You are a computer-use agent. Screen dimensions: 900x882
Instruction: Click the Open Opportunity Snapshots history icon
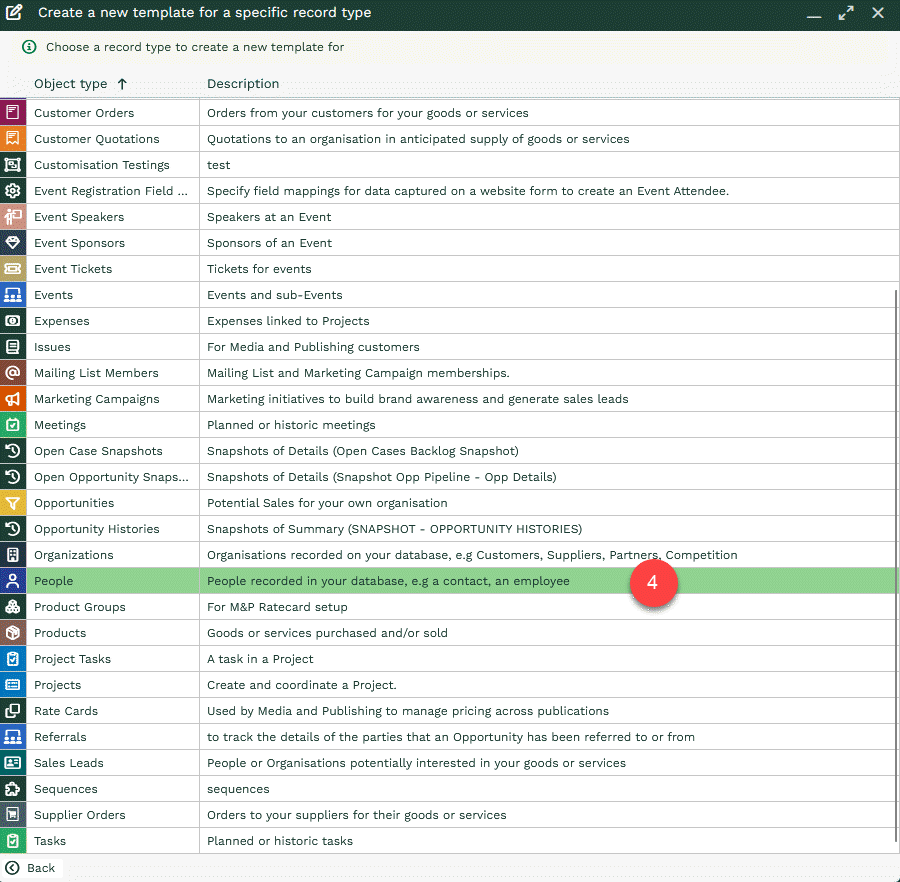pos(13,477)
